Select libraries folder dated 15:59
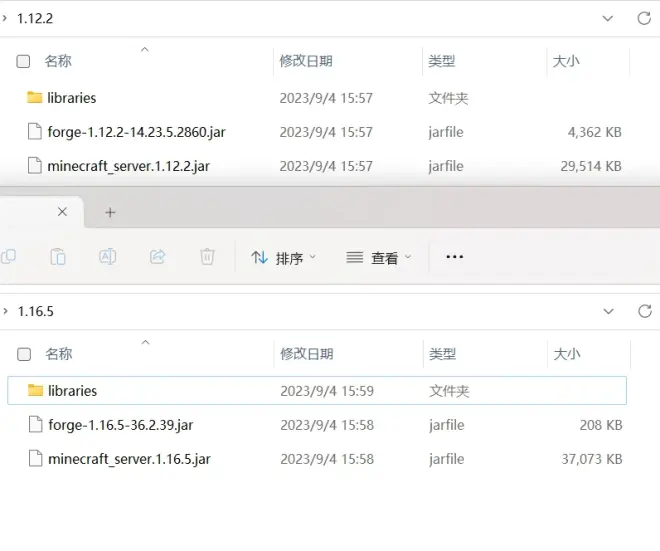This screenshot has width=660, height=551. [x=317, y=391]
